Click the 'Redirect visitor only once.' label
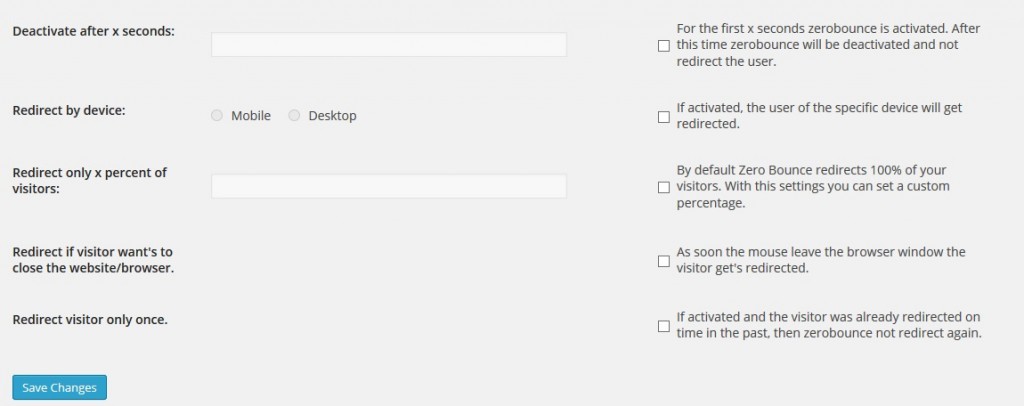This screenshot has height=406, width=1024. point(89,320)
